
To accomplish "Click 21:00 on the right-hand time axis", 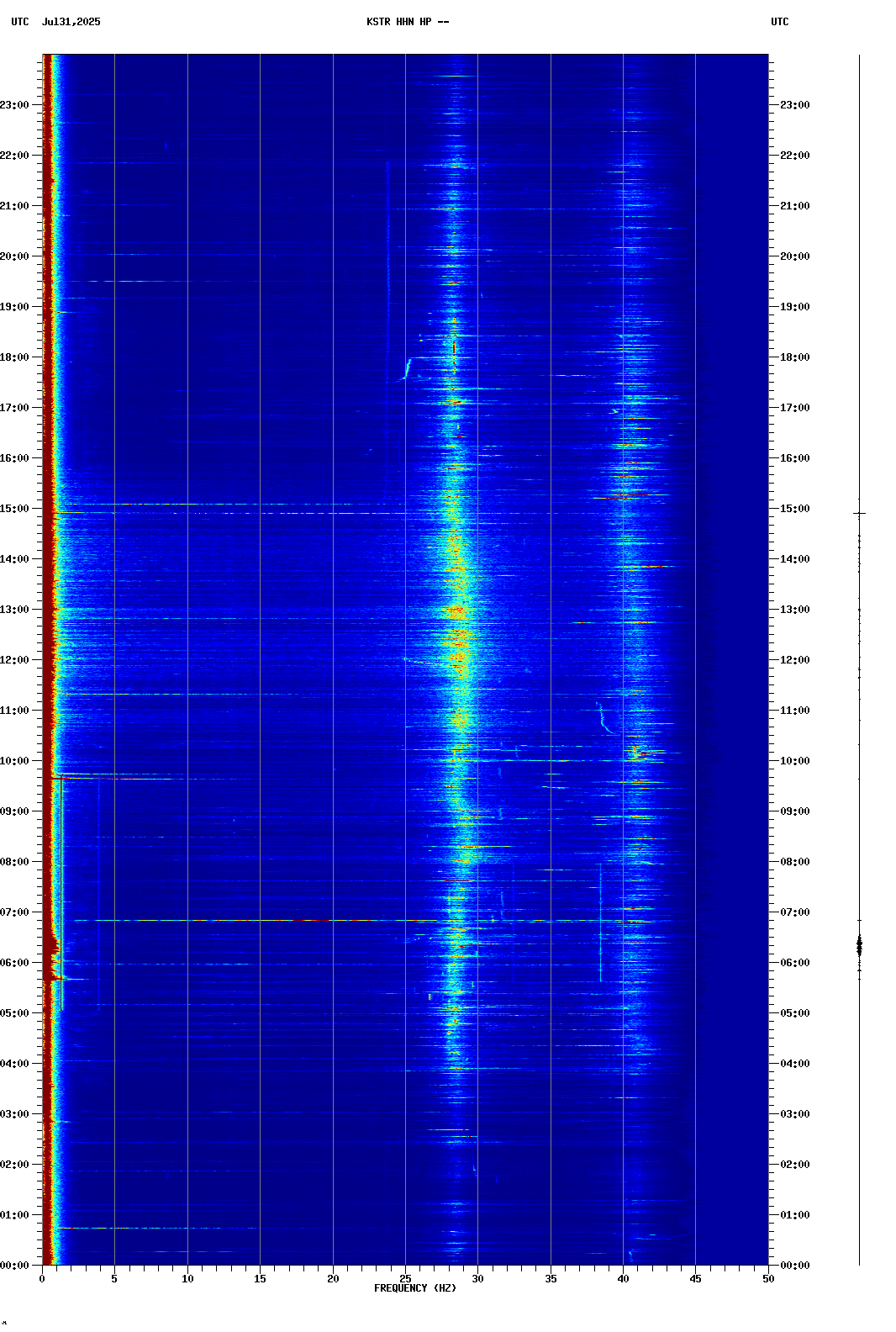I will coord(795,206).
